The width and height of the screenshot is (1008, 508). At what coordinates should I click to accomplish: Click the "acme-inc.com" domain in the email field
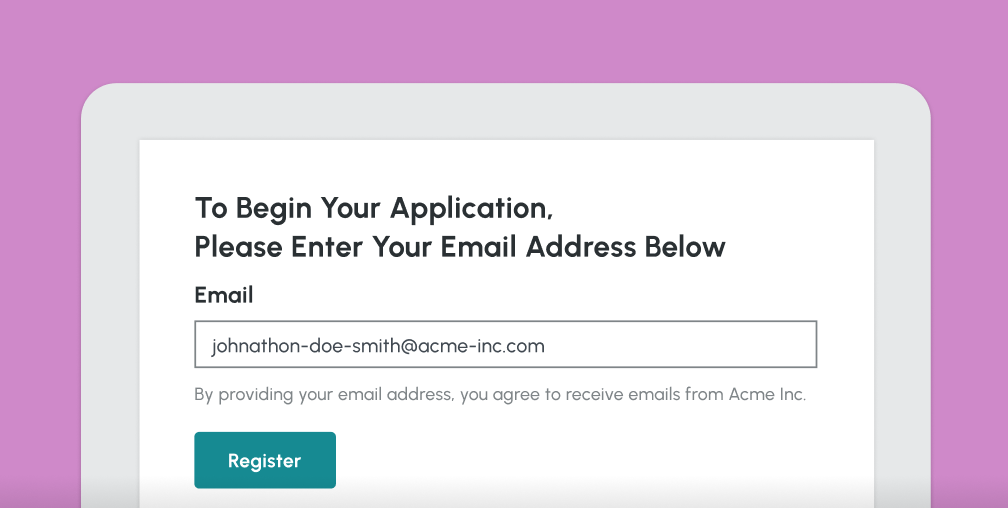486,346
